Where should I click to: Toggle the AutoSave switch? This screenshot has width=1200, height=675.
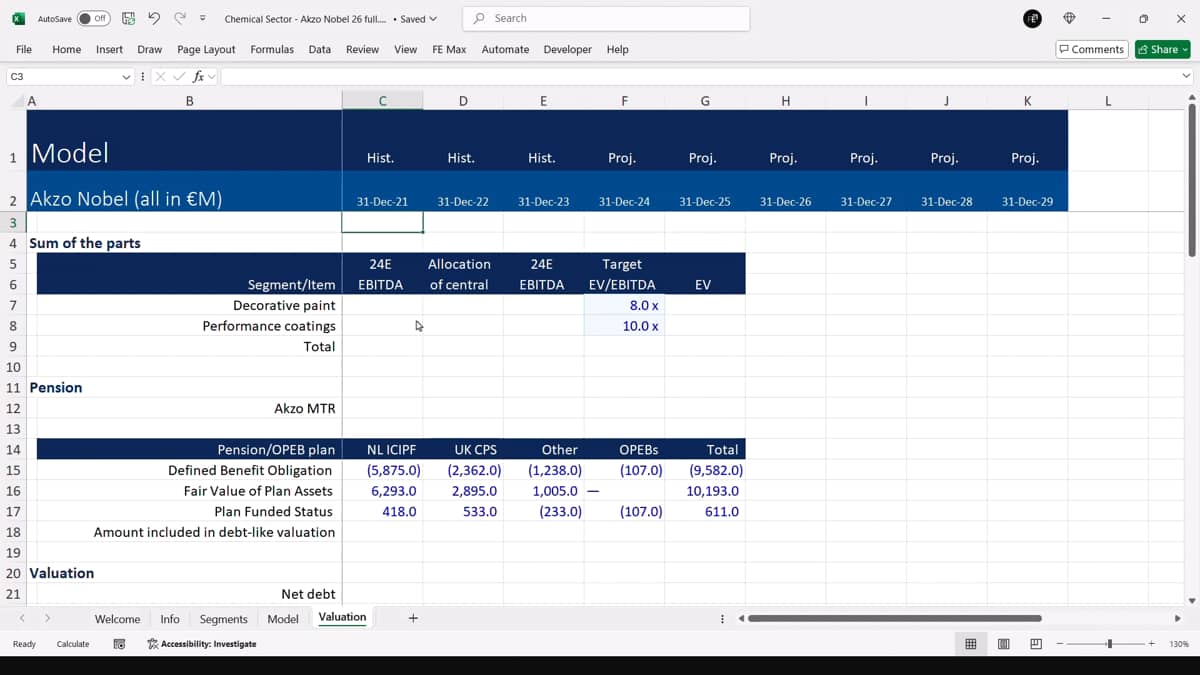(x=94, y=19)
